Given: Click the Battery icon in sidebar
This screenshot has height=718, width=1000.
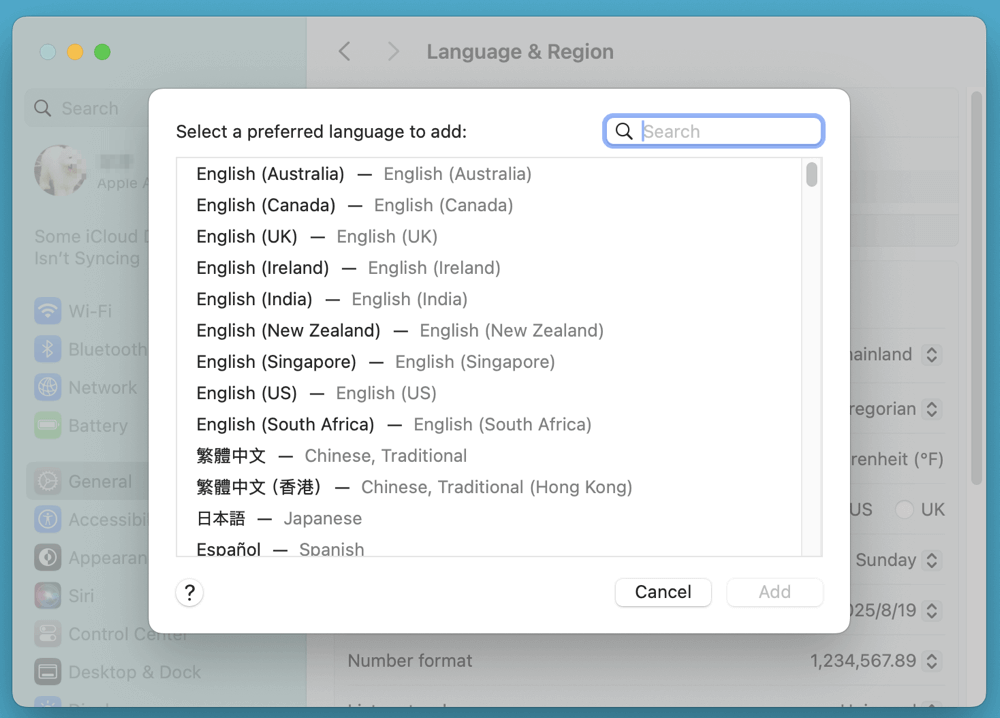Looking at the screenshot, I should 47,425.
